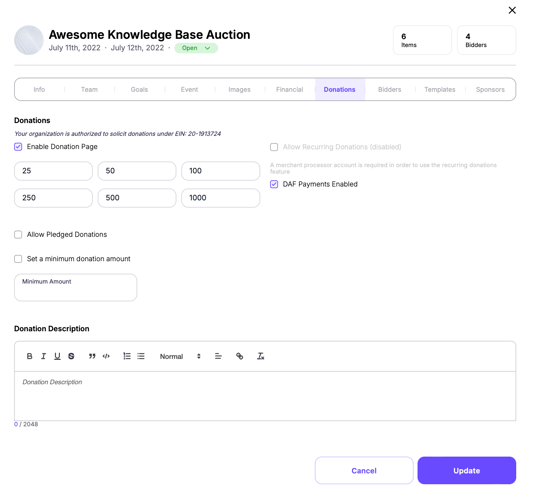The height and width of the screenshot is (502, 533).
Task: Click the Minimum Amount input field
Action: click(75, 288)
